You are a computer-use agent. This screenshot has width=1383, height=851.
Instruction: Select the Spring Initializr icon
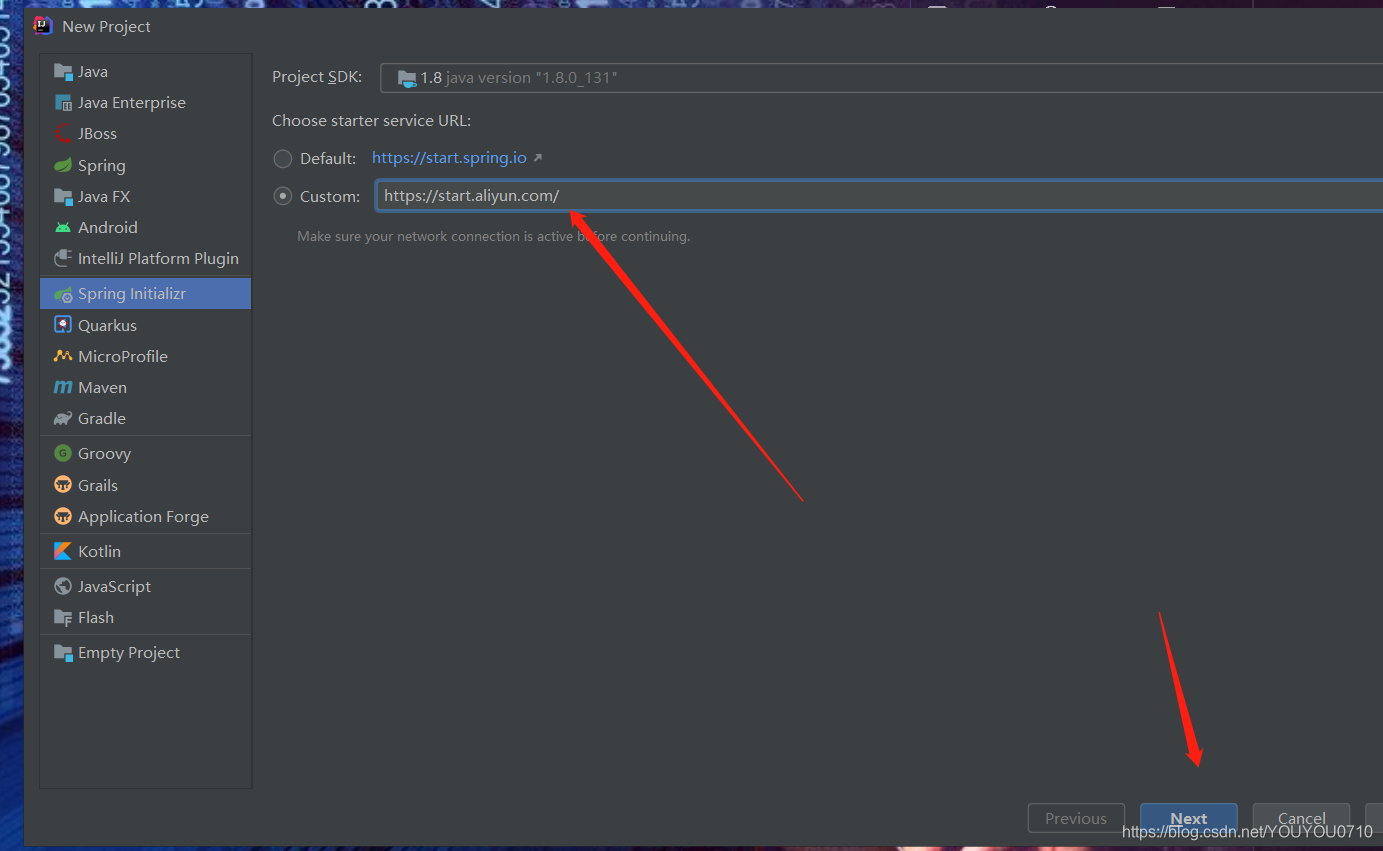(x=63, y=294)
